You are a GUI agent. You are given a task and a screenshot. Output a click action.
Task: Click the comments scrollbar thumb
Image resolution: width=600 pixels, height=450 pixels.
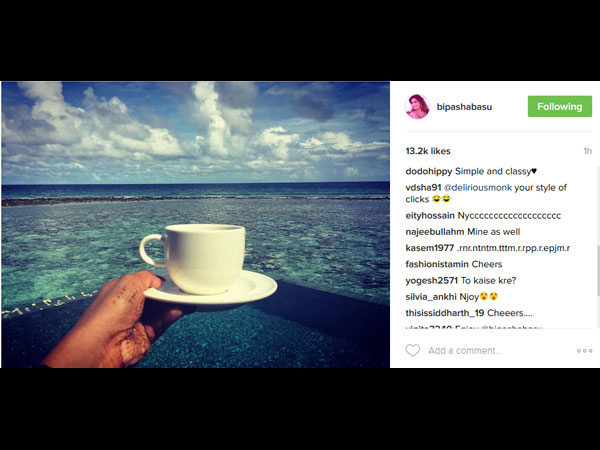[598, 271]
